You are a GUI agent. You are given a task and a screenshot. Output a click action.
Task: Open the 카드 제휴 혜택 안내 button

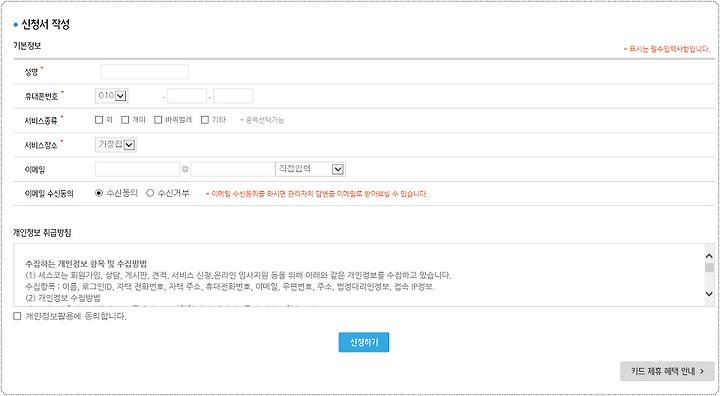tap(667, 371)
